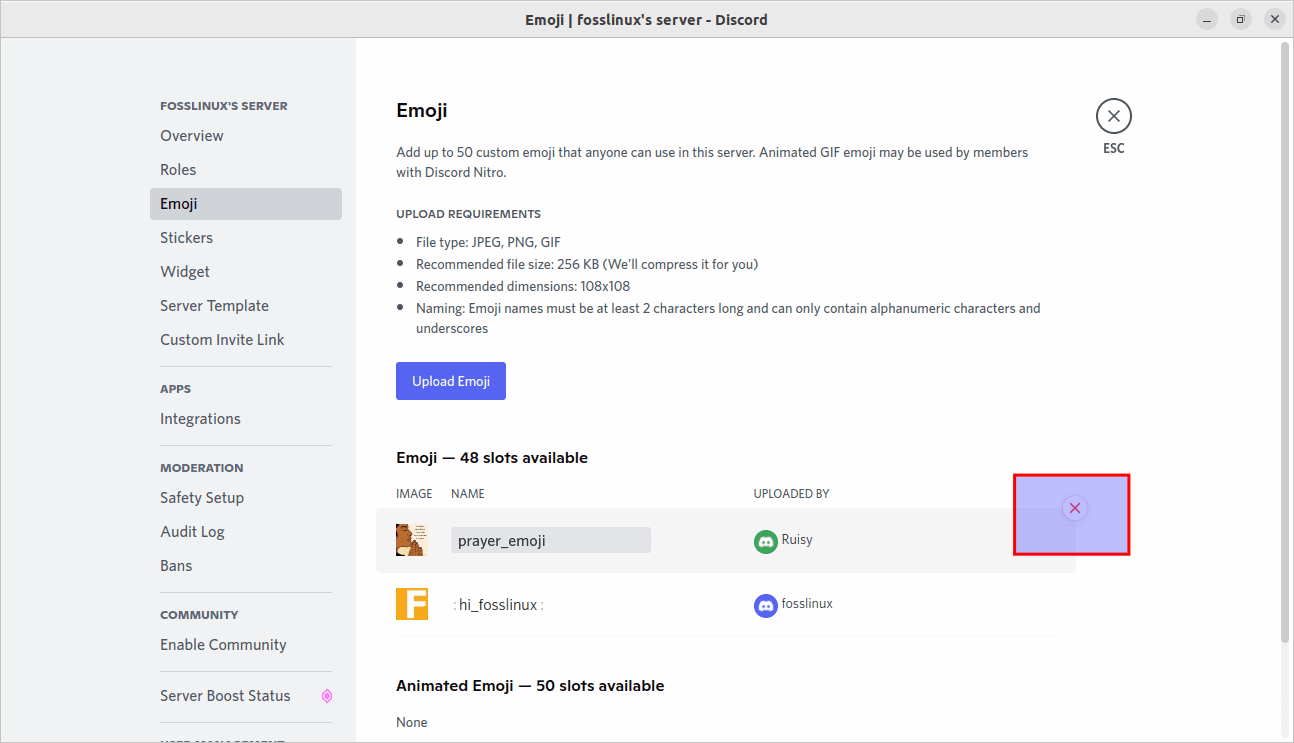Click the 'None' text under Animated Emoji
The width and height of the screenshot is (1294, 743).
(x=411, y=722)
